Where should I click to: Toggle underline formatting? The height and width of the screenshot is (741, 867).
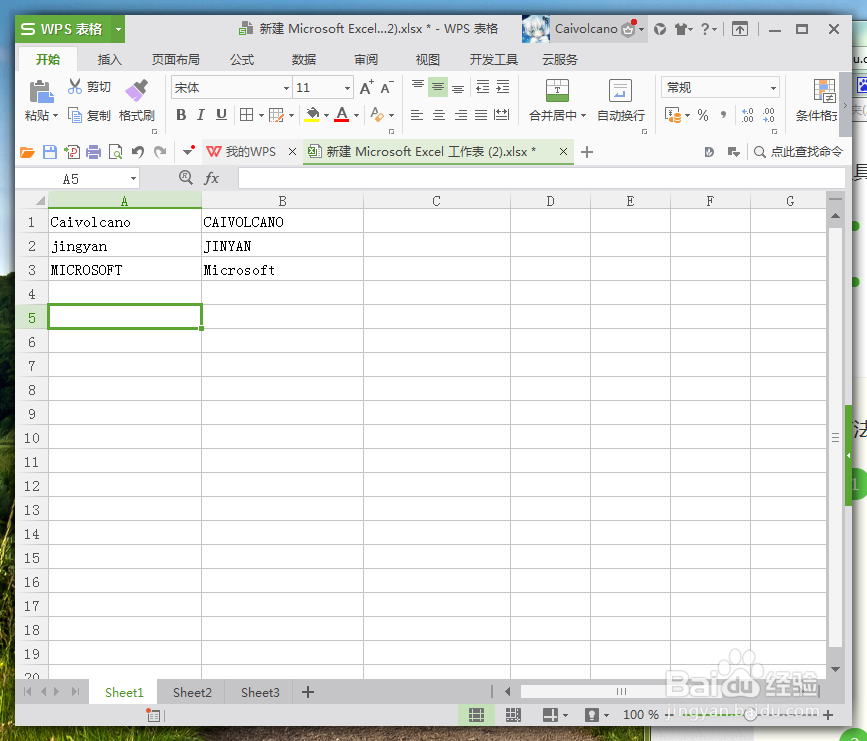point(221,115)
